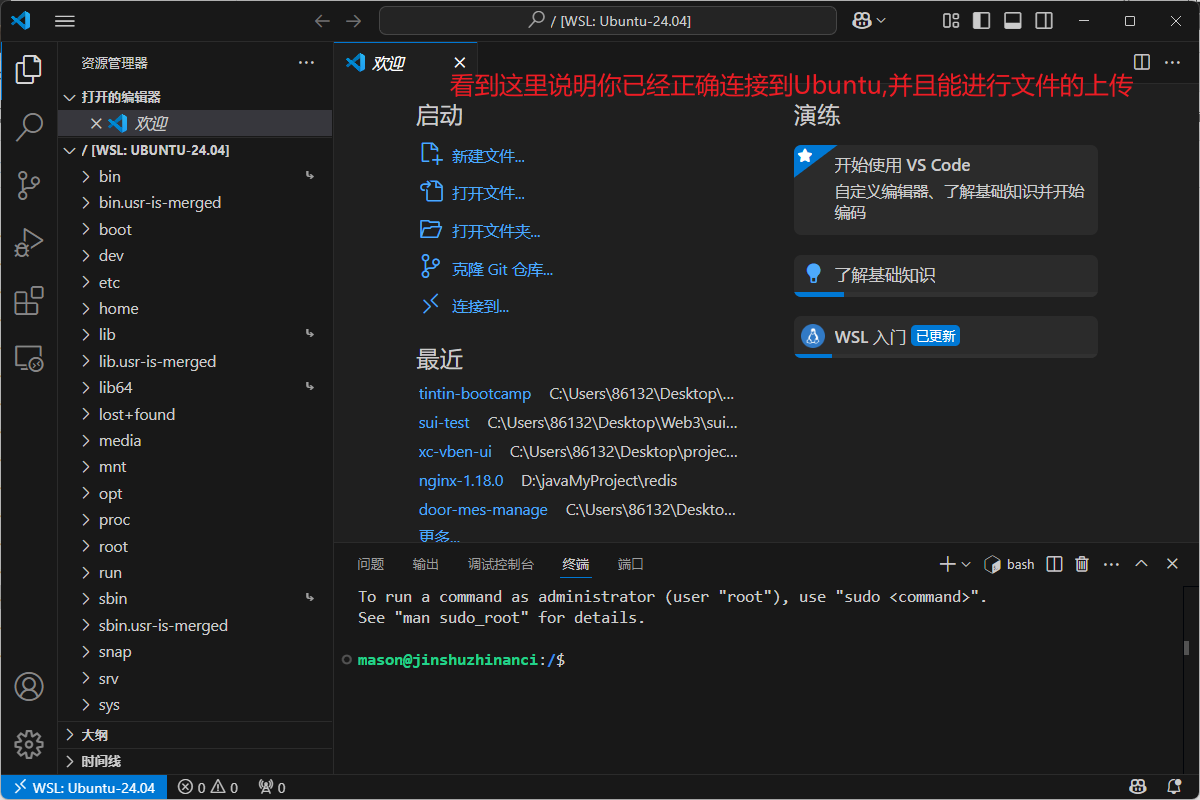
Task: Open the hamburger application menu
Action: tap(64, 21)
